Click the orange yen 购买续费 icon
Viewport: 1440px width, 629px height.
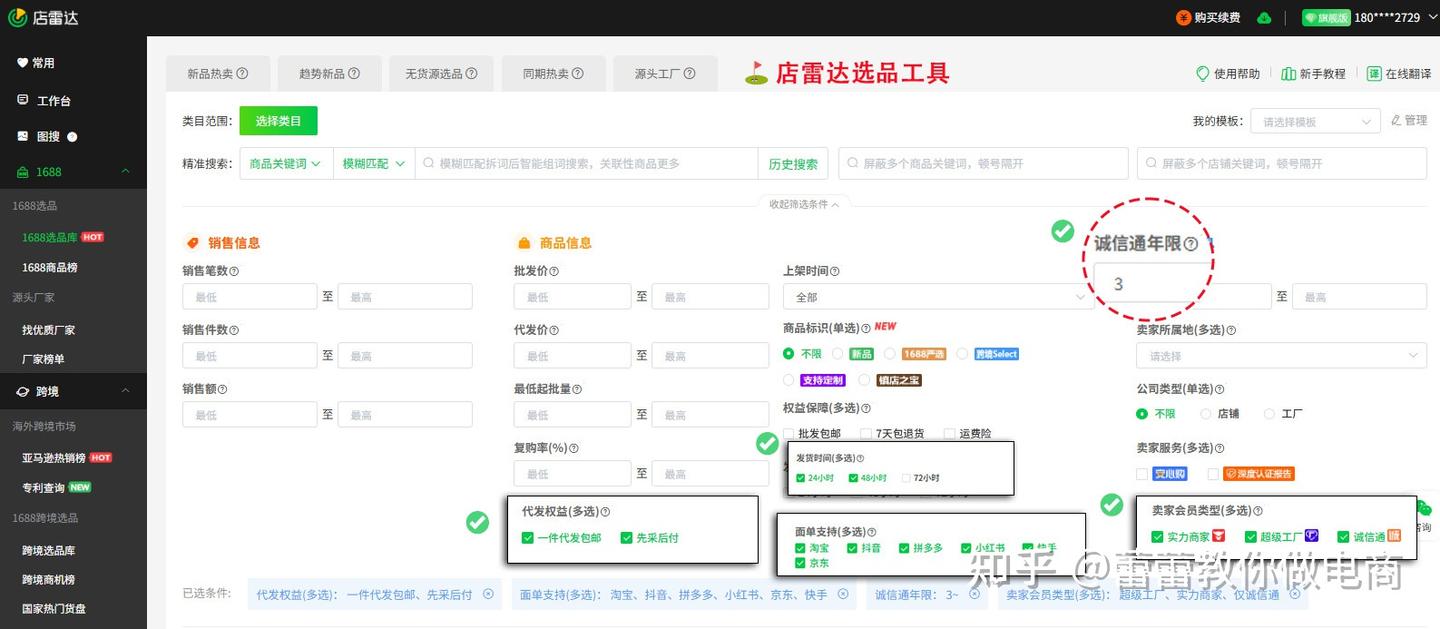point(1184,17)
